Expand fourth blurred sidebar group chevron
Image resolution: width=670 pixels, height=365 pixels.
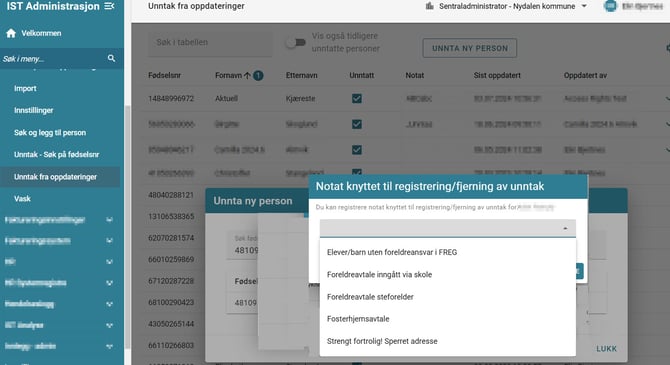point(109,283)
